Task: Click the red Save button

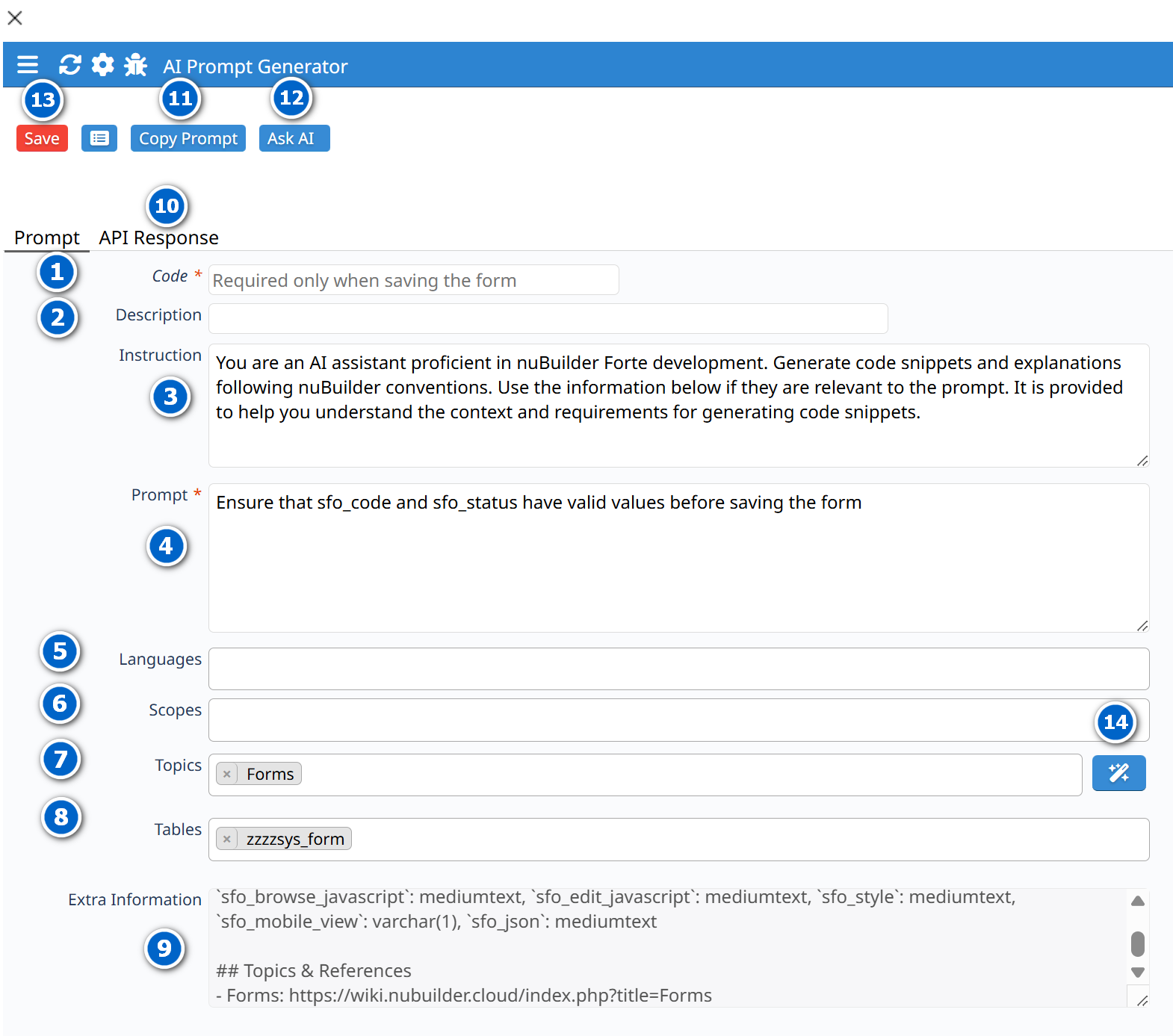Action: 42,138
